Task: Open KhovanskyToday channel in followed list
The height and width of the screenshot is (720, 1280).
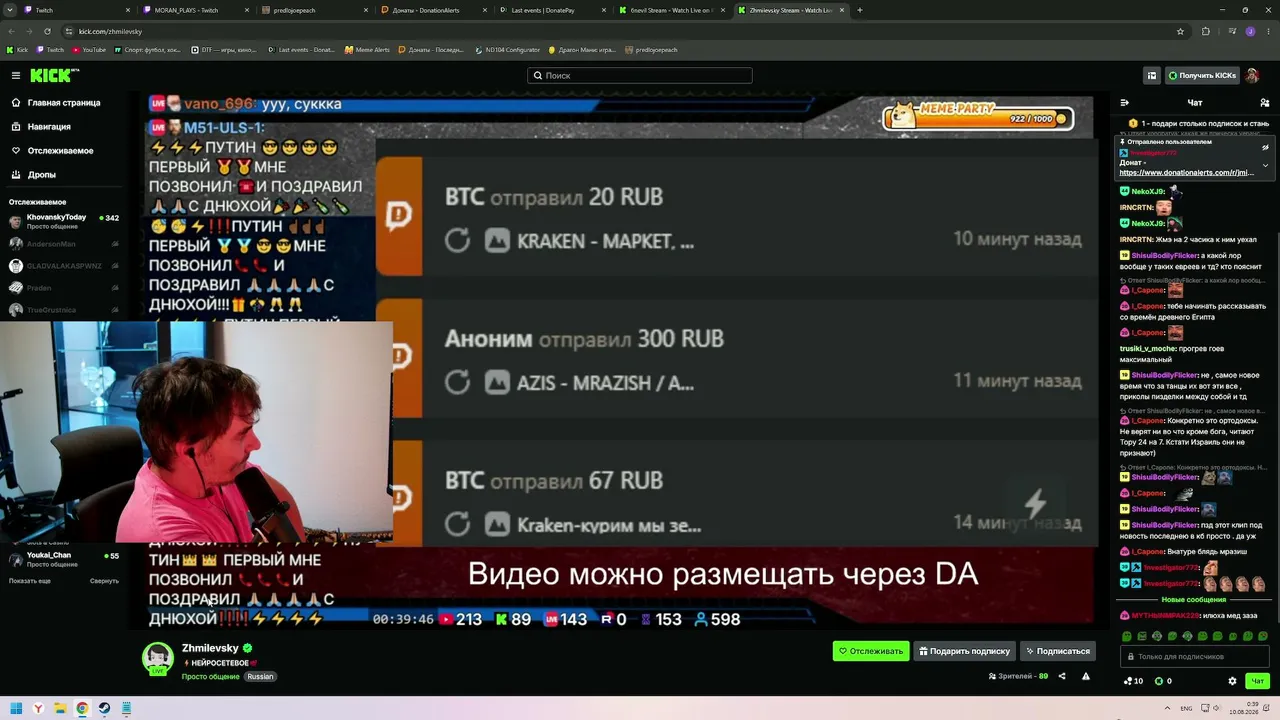Action: [64, 221]
